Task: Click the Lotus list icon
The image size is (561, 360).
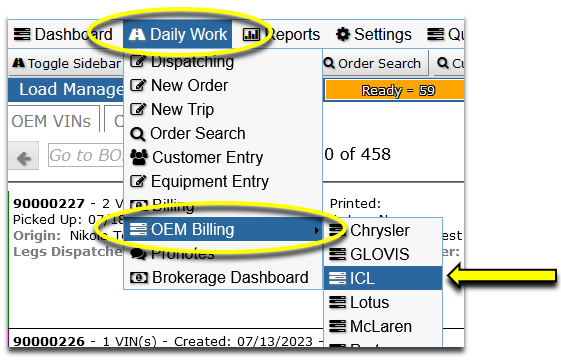Action: tap(337, 302)
